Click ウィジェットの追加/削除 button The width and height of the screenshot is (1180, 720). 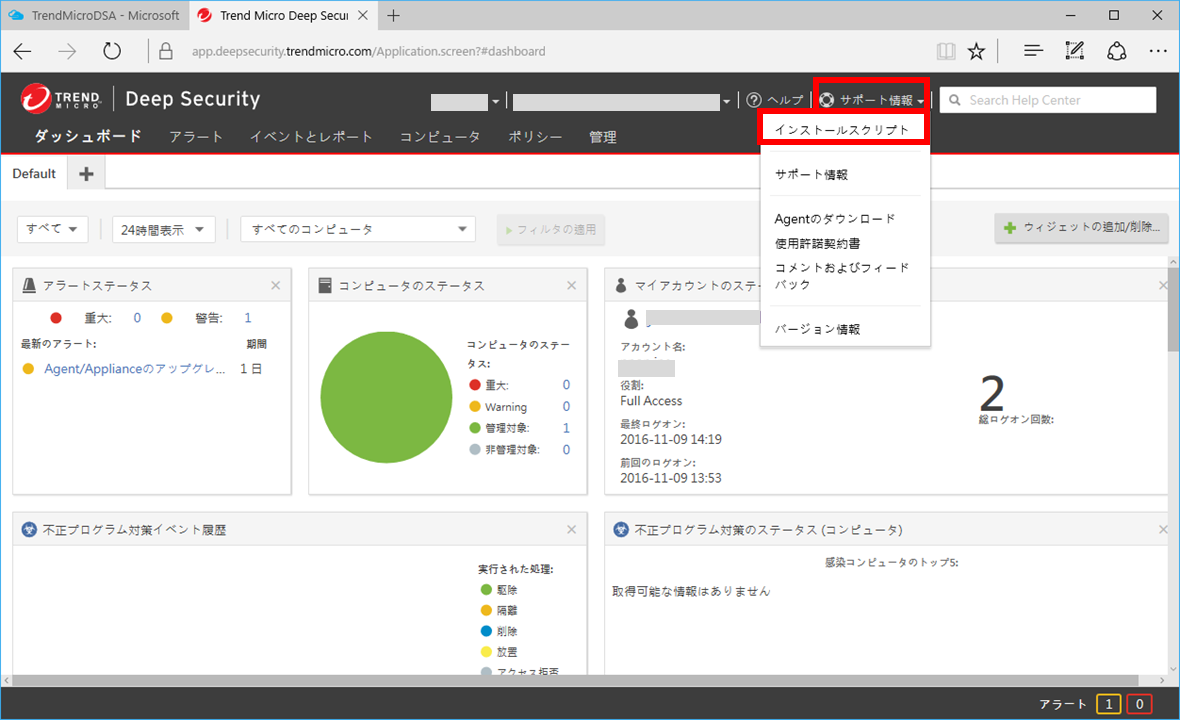(1082, 227)
